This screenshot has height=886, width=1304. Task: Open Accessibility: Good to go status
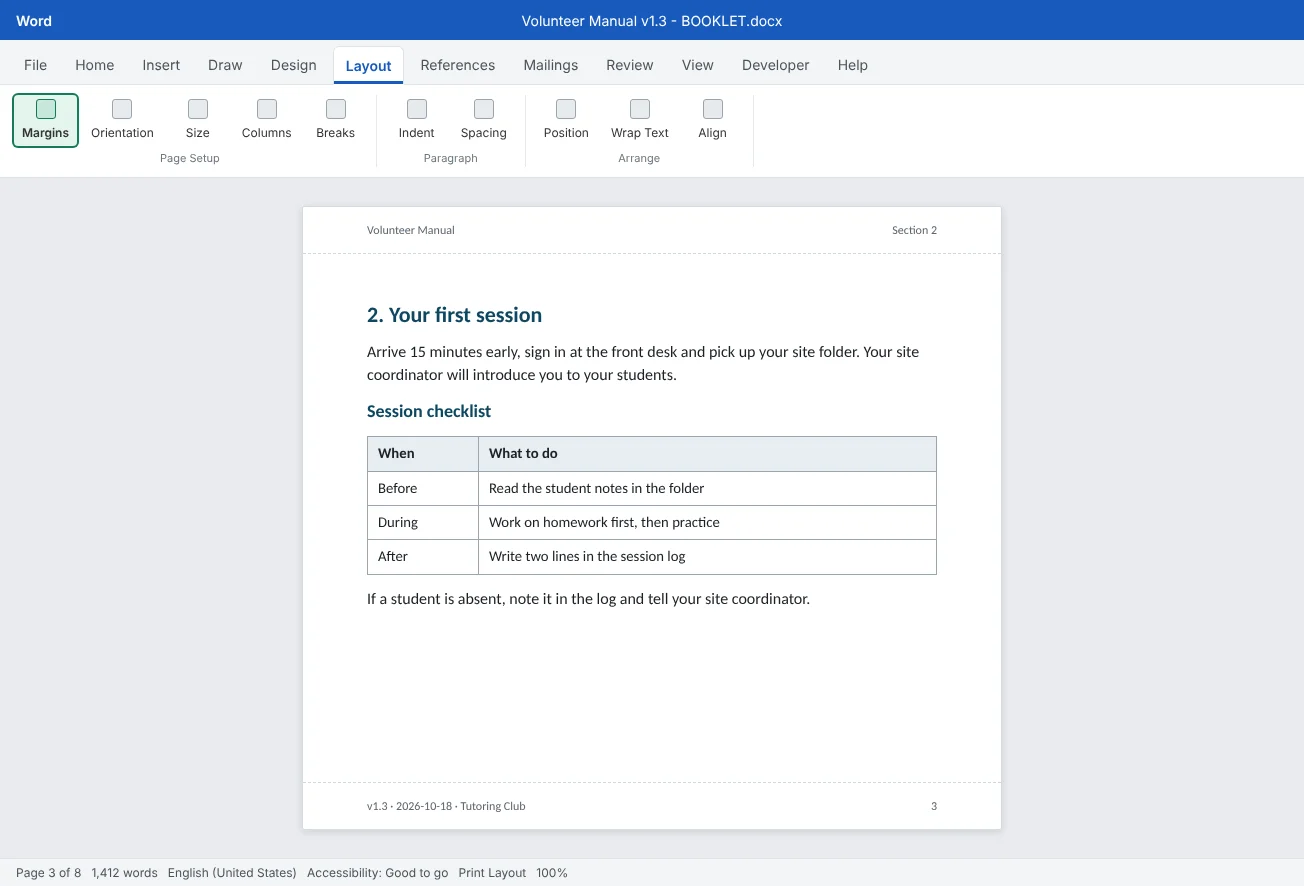pyautogui.click(x=378, y=873)
